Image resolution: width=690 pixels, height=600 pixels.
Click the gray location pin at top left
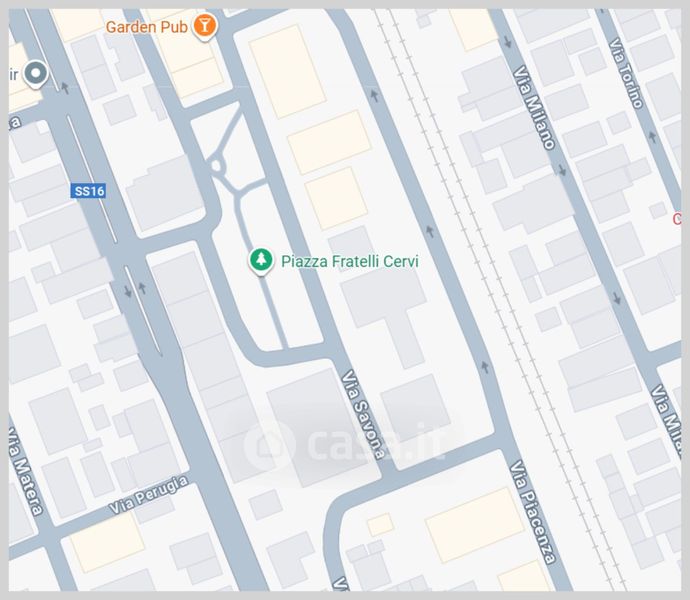click(36, 74)
